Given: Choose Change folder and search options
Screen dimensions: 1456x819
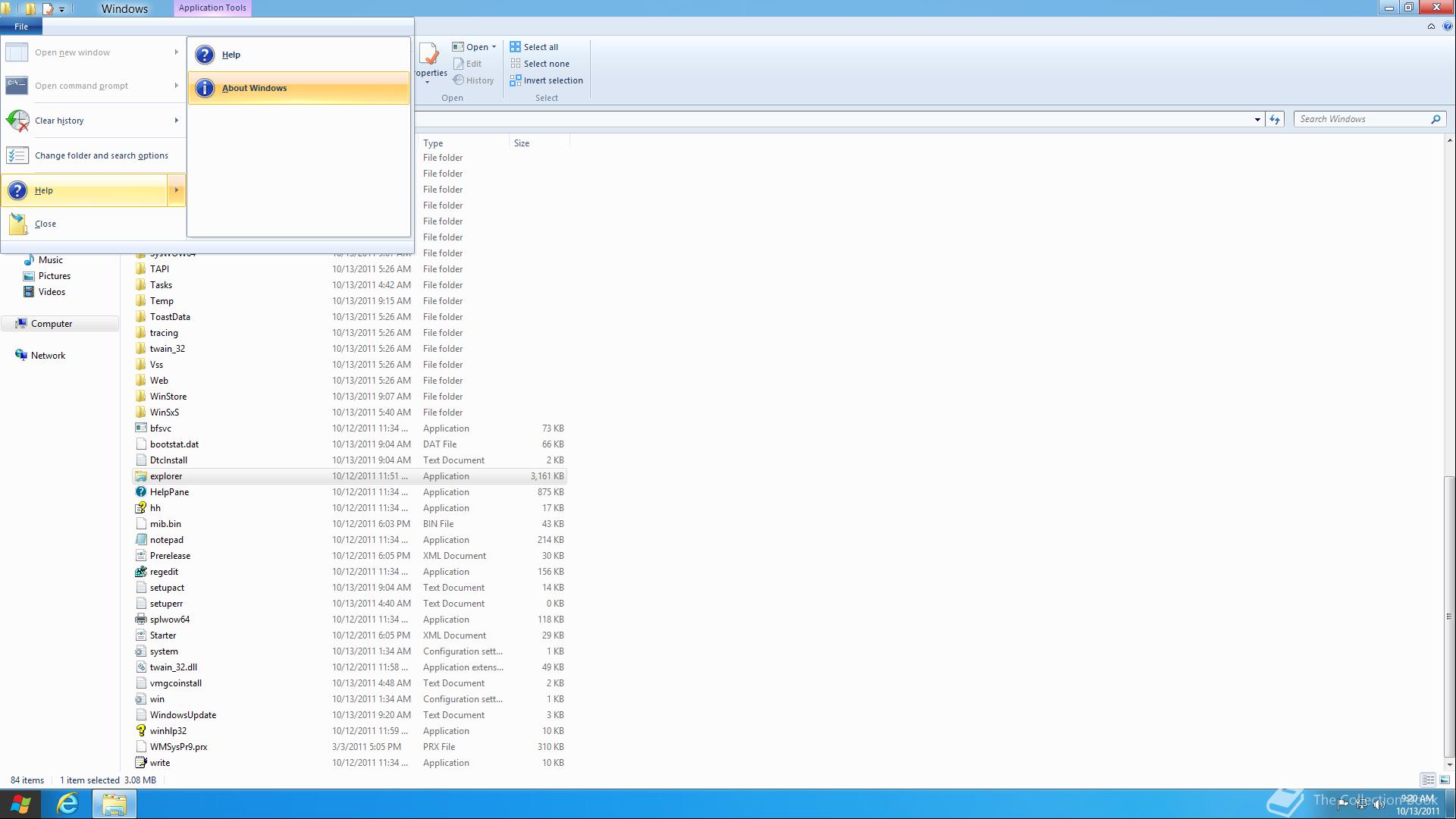Looking at the screenshot, I should (93, 155).
